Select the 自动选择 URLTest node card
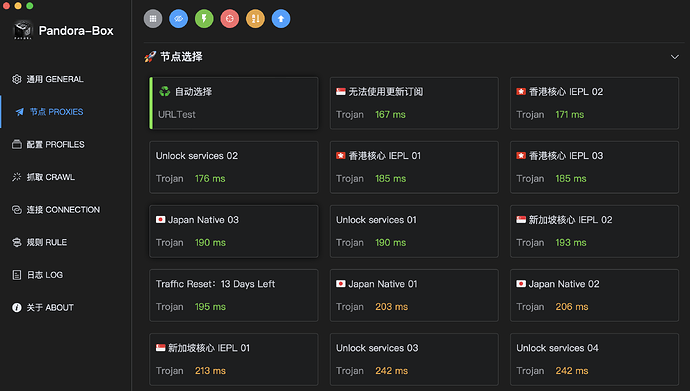 click(x=234, y=103)
